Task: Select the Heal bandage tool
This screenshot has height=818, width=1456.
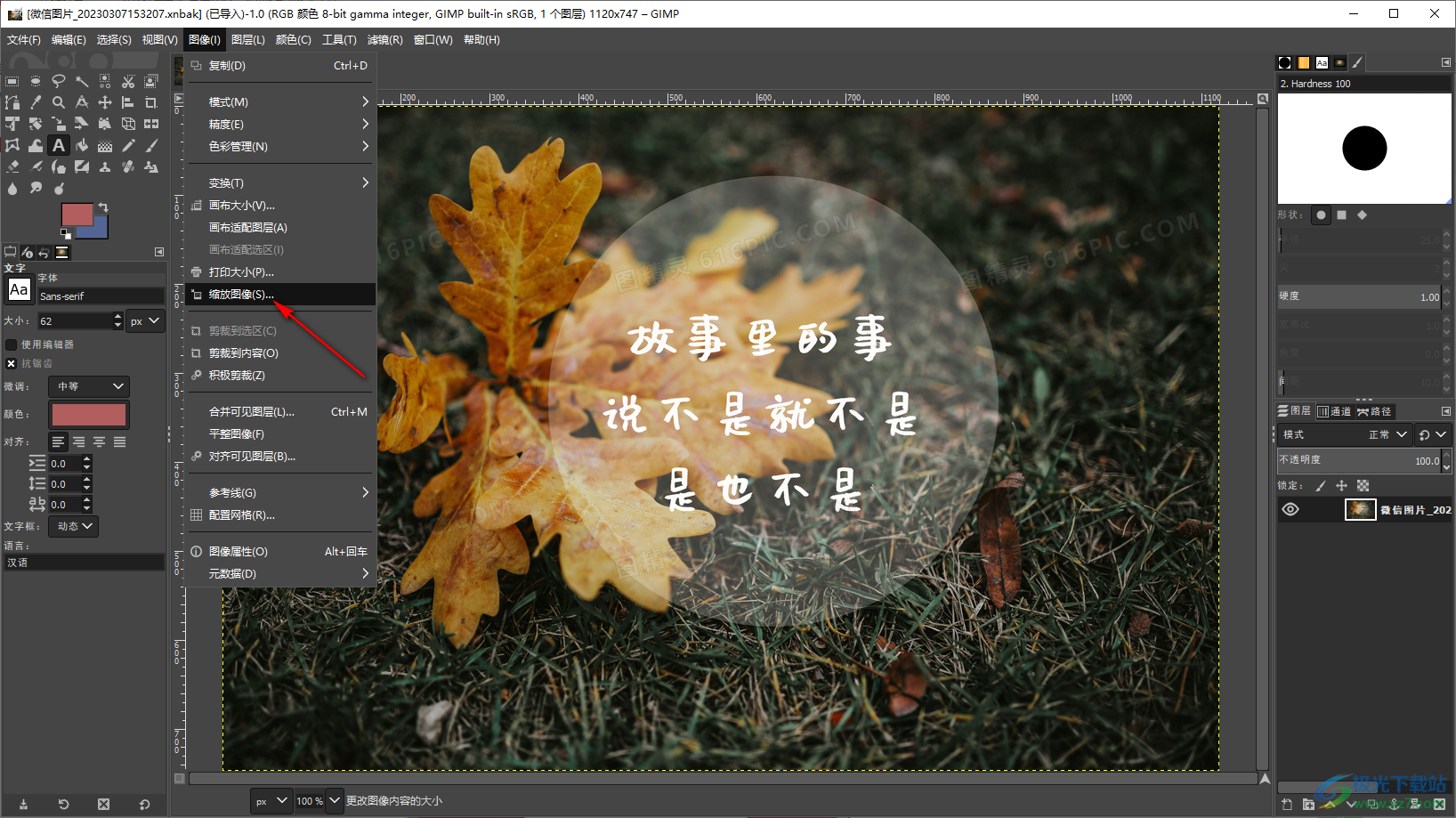Action: point(128,166)
